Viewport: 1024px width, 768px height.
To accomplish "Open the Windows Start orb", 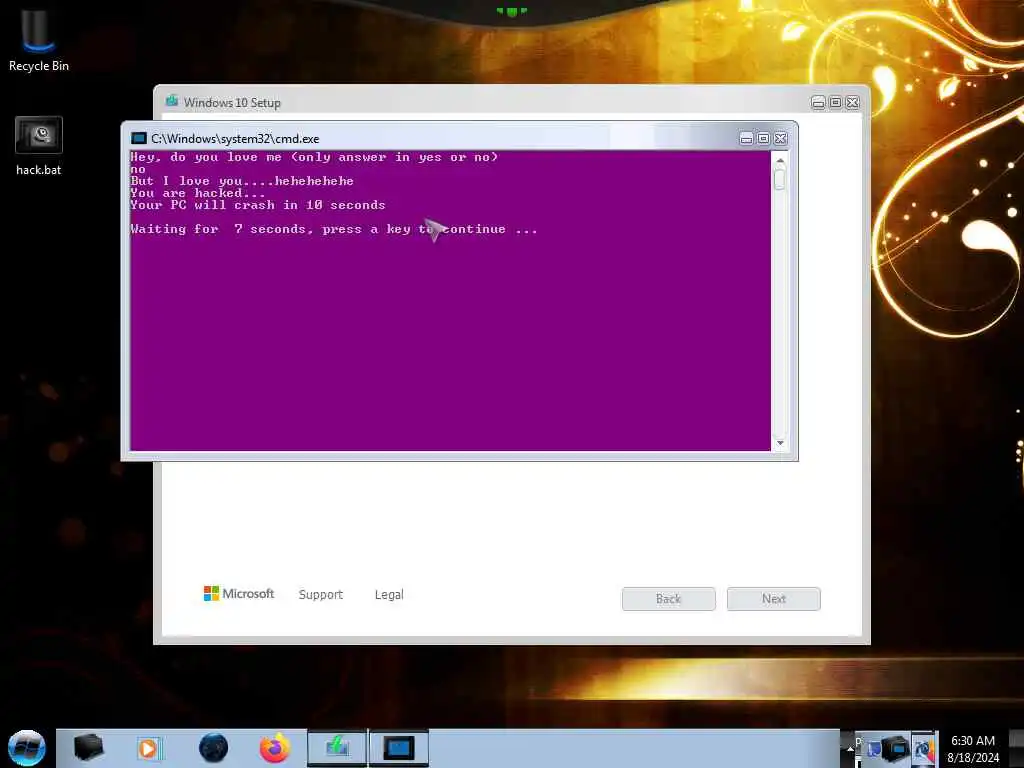I will [x=27, y=748].
